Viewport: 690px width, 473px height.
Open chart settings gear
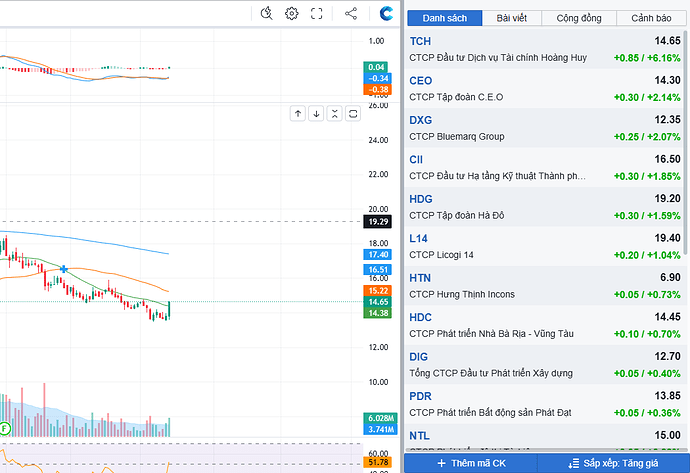291,14
